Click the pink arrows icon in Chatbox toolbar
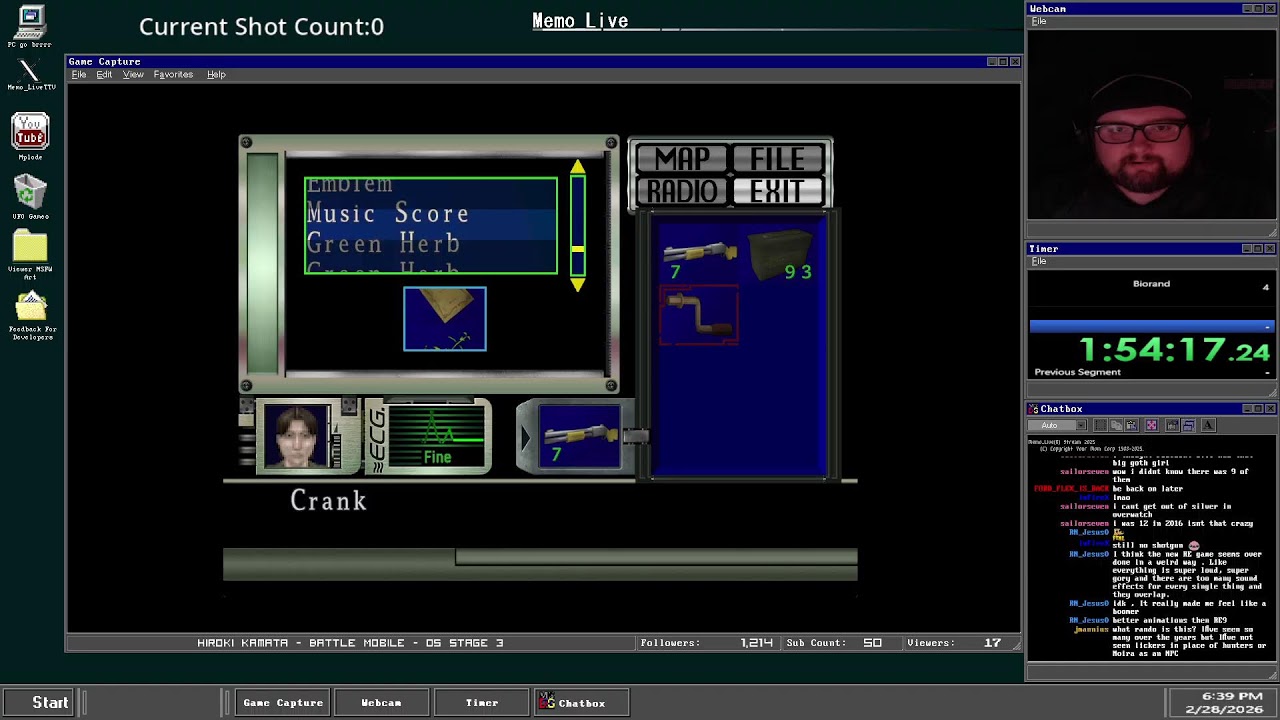Image resolution: width=1280 pixels, height=720 pixels. tap(1151, 425)
